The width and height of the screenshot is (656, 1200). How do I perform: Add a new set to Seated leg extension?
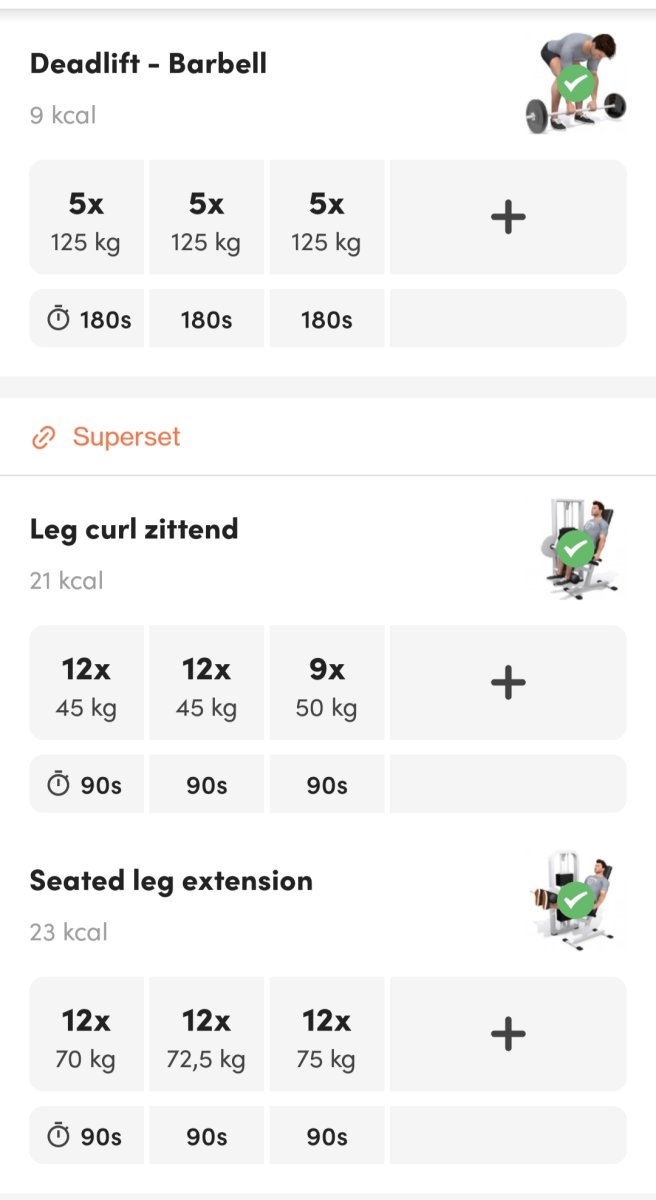point(508,1034)
